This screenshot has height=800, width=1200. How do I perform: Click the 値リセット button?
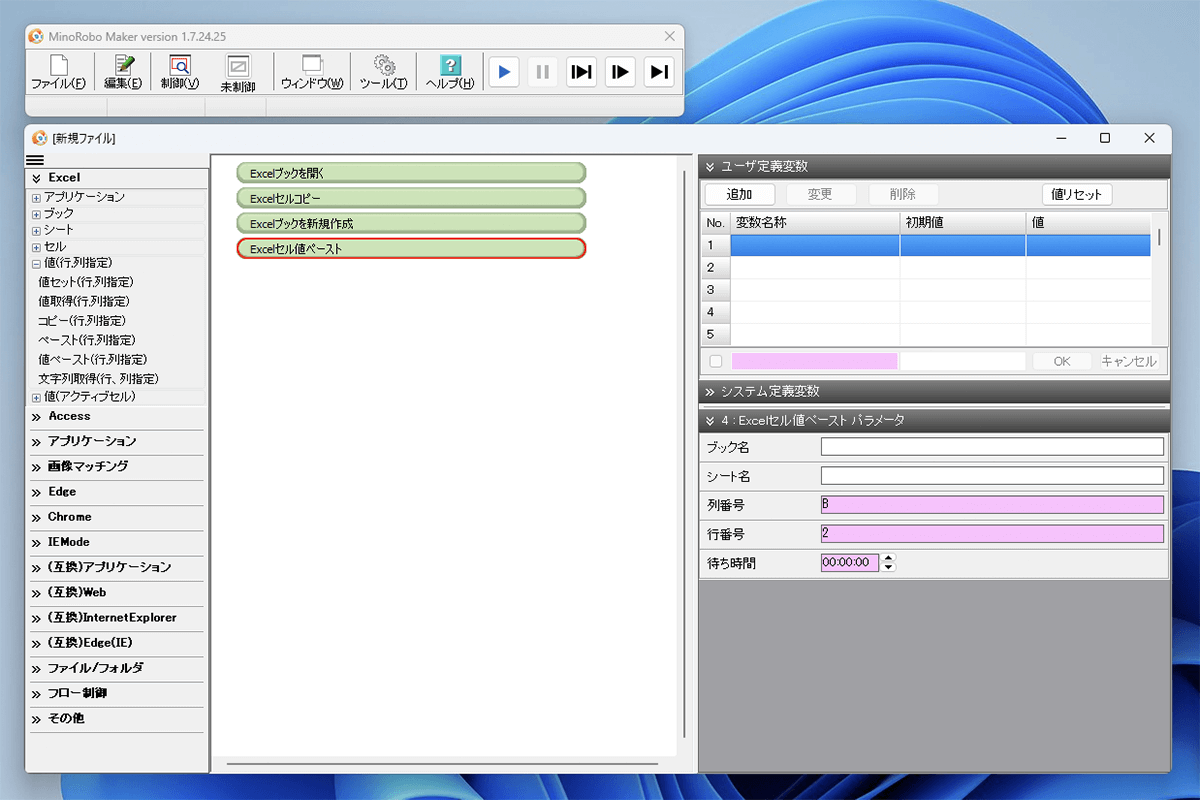[x=1077, y=194]
